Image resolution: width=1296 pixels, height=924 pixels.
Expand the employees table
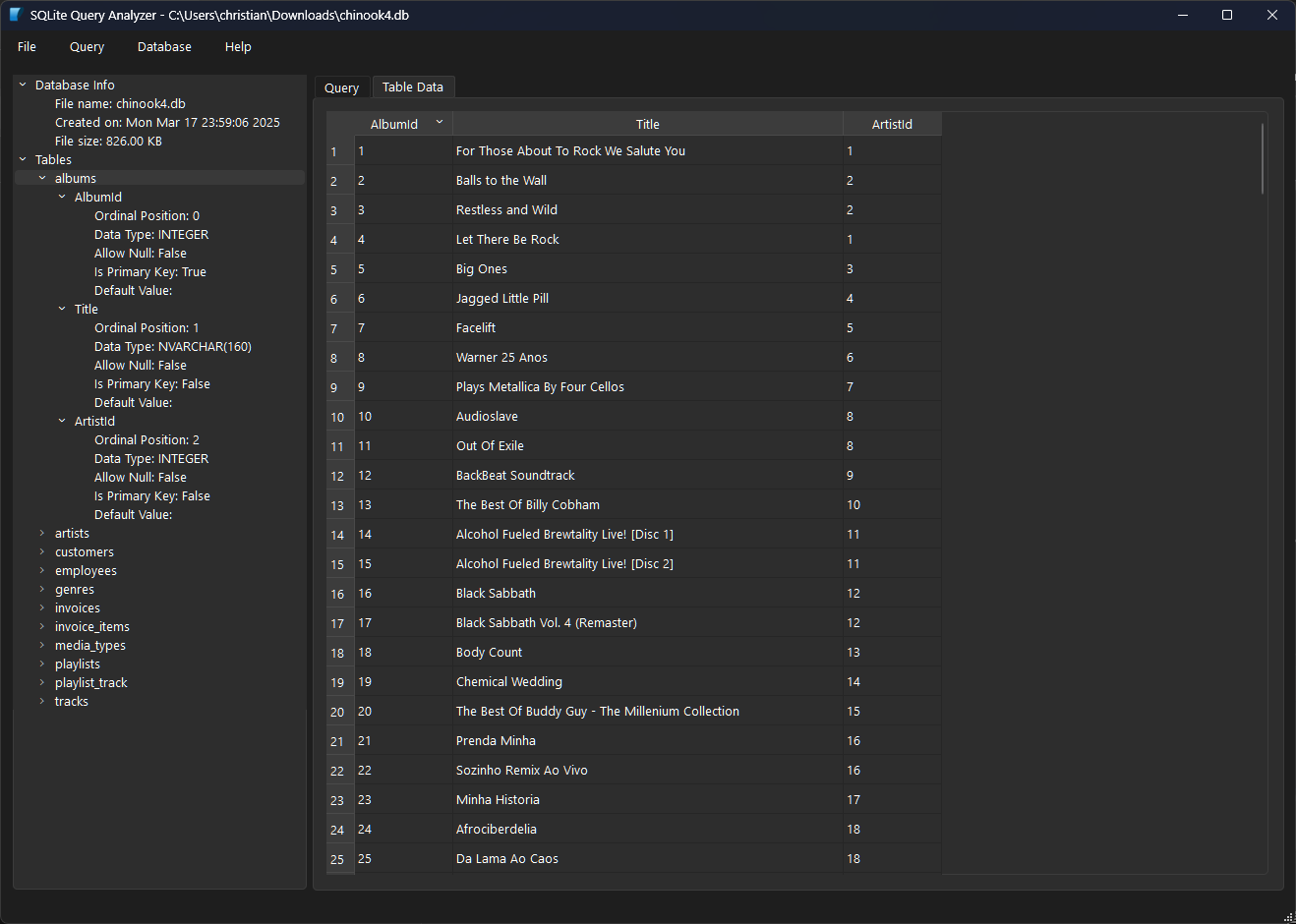tap(42, 570)
